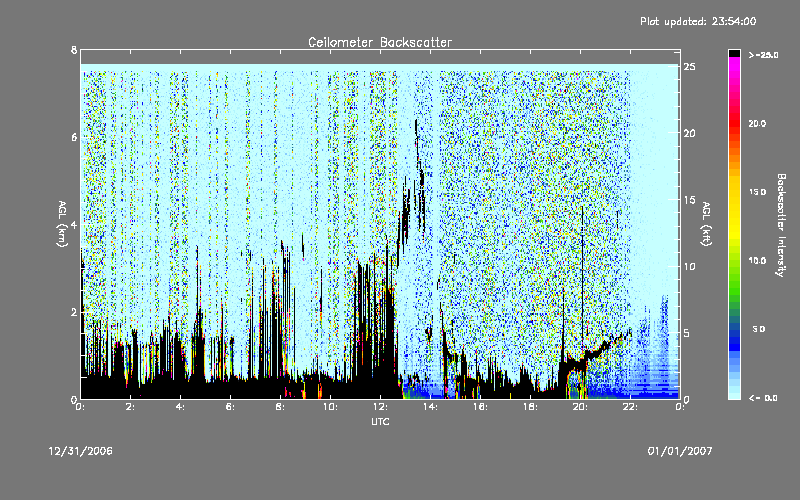The image size is (800, 500).
Task: Click the '>=25.0' colorbar label
Action: pyautogui.click(x=763, y=55)
